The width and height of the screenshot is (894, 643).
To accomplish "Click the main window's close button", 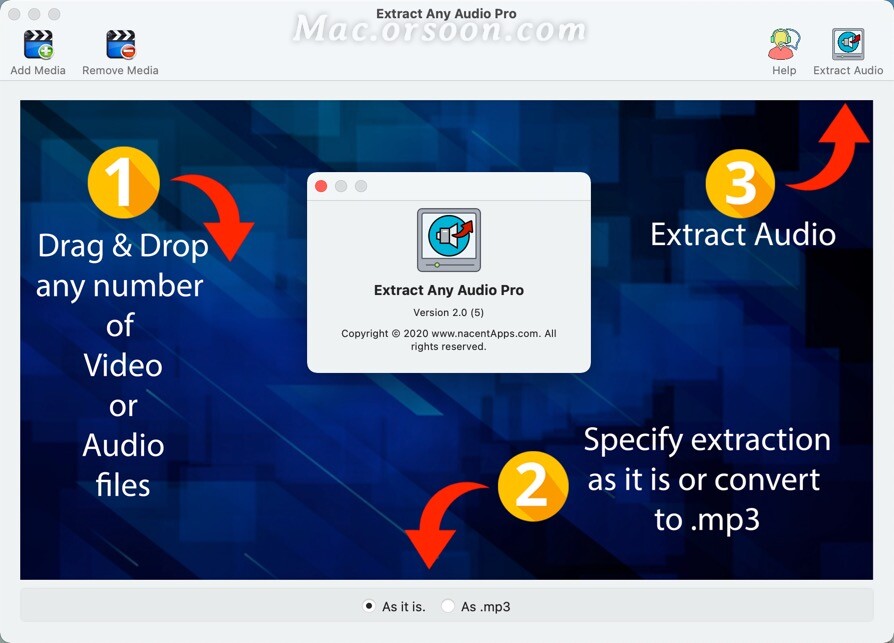I will point(14,14).
